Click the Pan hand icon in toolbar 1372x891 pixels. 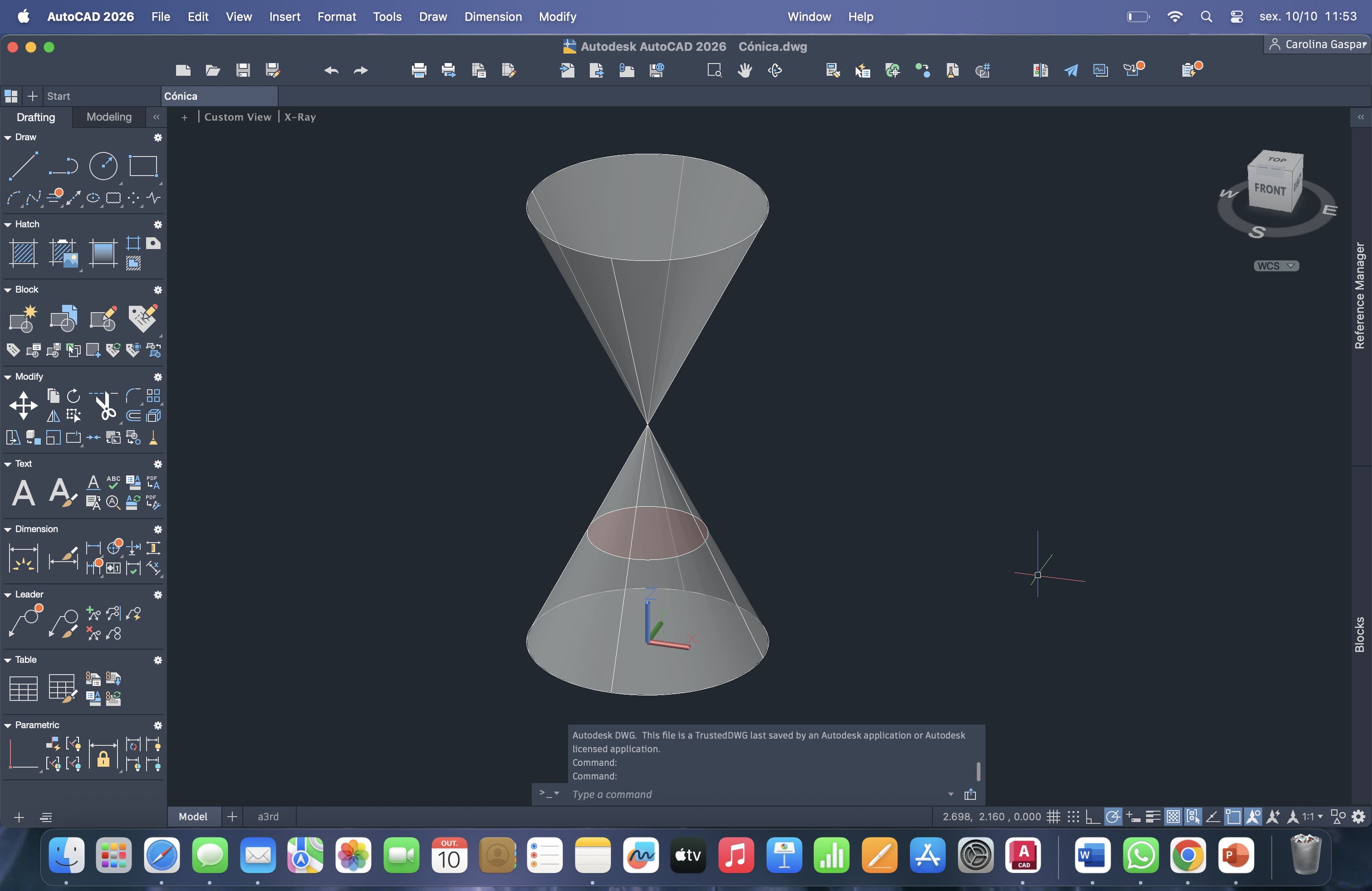point(745,70)
